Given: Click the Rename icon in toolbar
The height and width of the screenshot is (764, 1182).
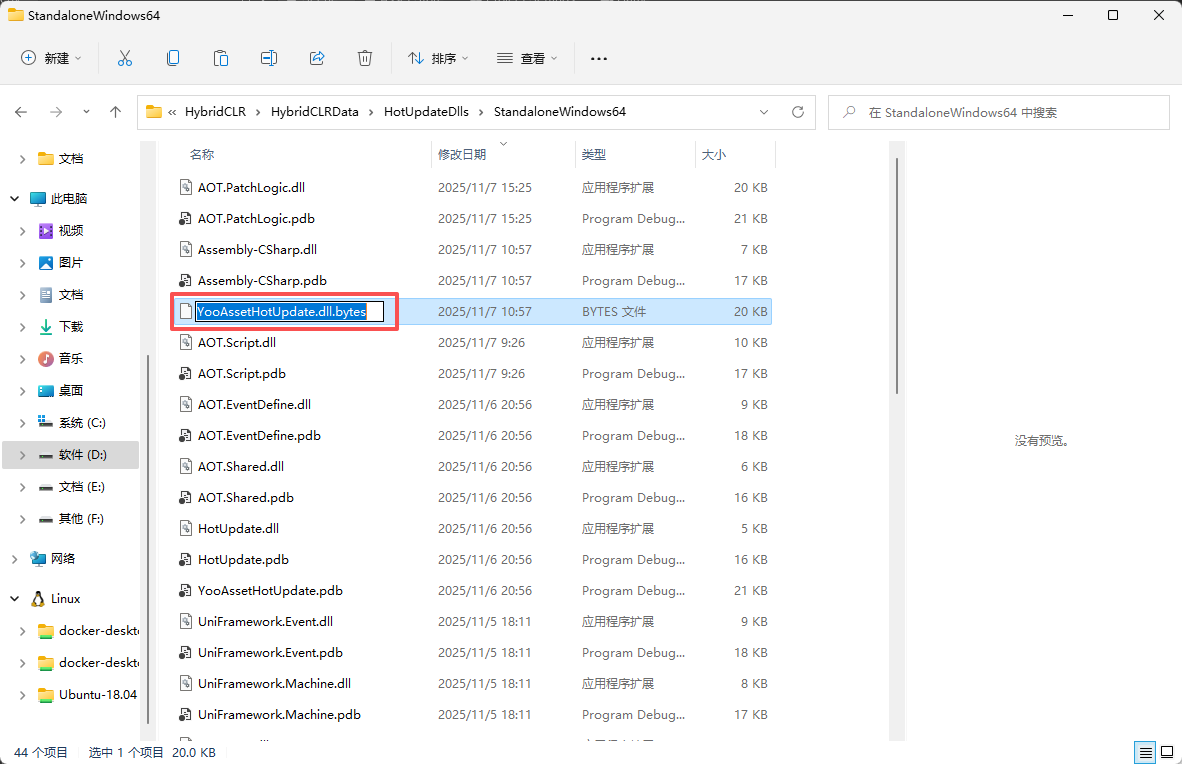Looking at the screenshot, I should (269, 58).
